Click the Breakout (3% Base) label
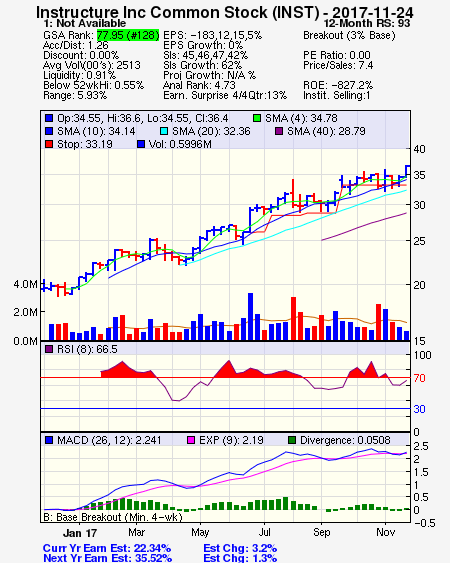The height and width of the screenshot is (563, 450). tap(349, 35)
